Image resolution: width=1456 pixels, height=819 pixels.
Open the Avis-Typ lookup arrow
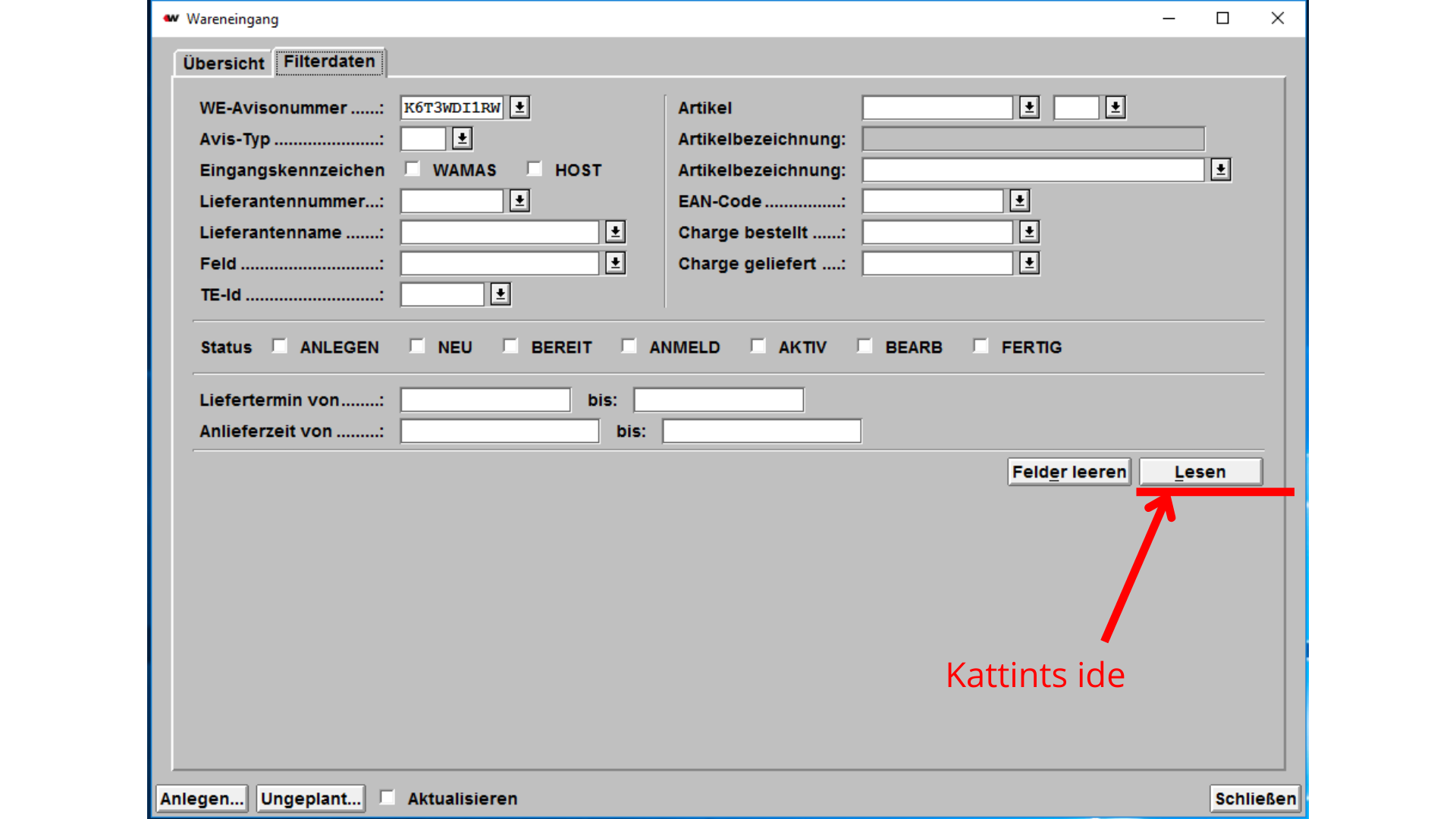pyautogui.click(x=462, y=139)
